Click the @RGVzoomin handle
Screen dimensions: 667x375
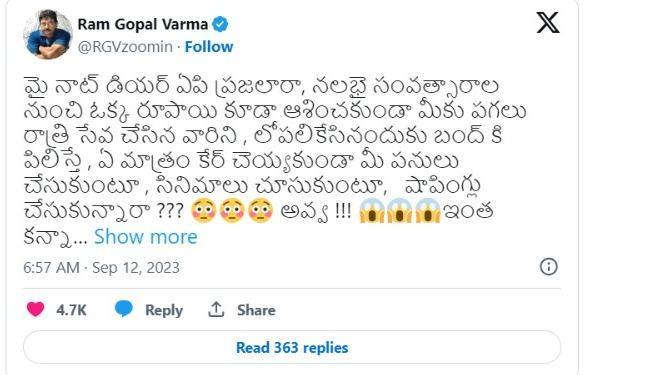coord(125,46)
